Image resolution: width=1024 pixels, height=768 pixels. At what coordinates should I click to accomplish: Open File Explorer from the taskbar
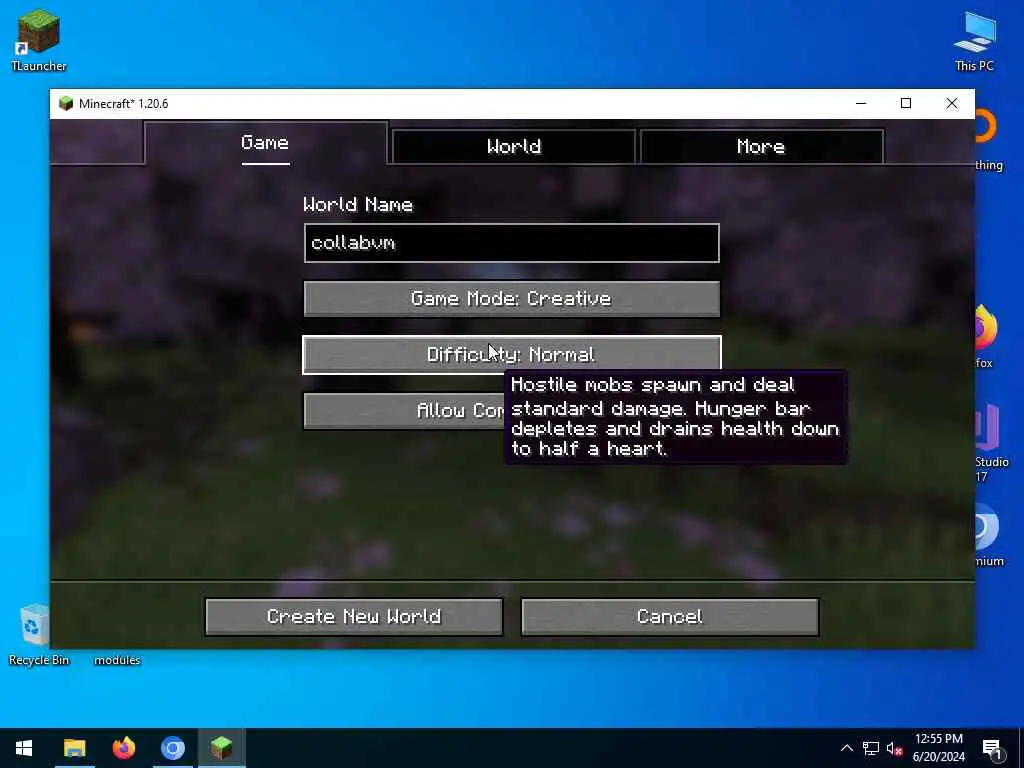point(74,748)
